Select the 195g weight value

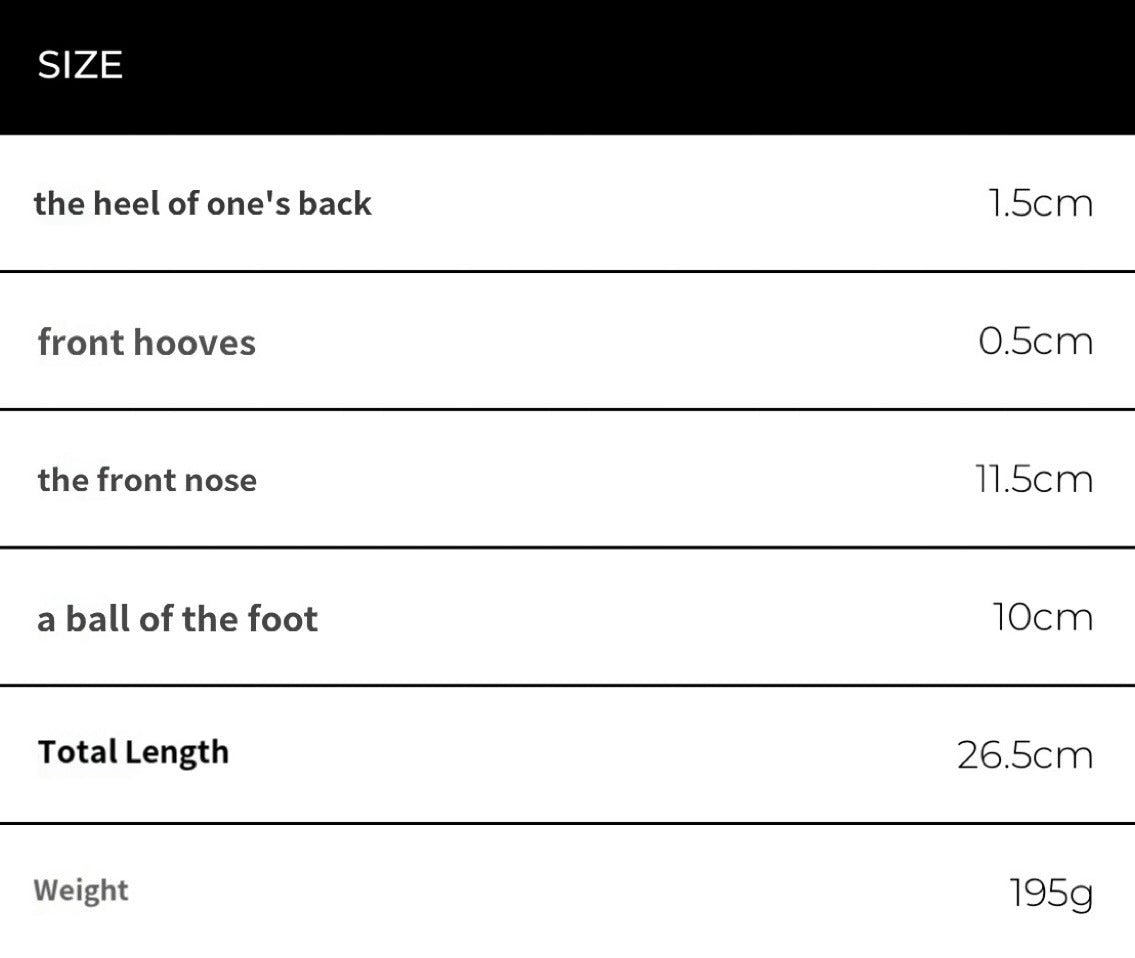[x=1051, y=894]
